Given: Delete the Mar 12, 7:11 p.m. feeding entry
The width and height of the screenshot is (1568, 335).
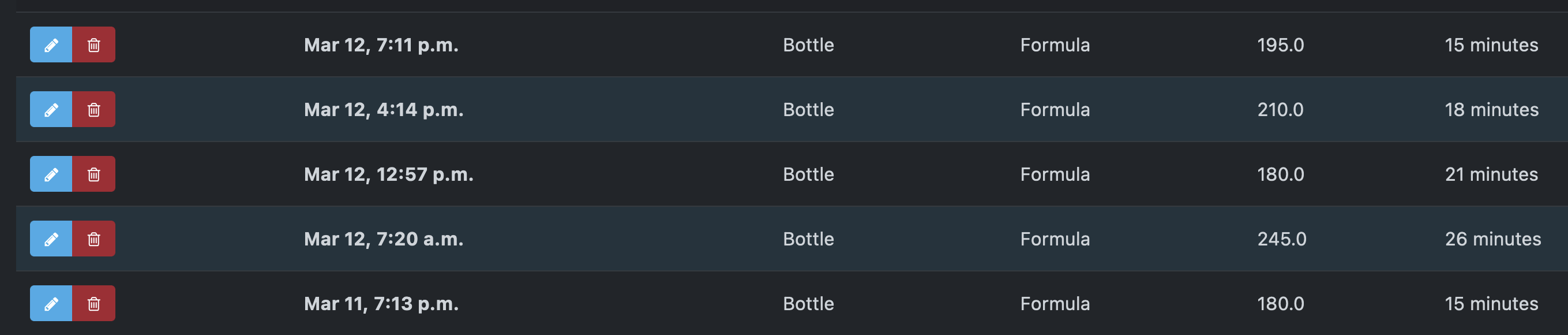Looking at the screenshot, I should coord(93,44).
